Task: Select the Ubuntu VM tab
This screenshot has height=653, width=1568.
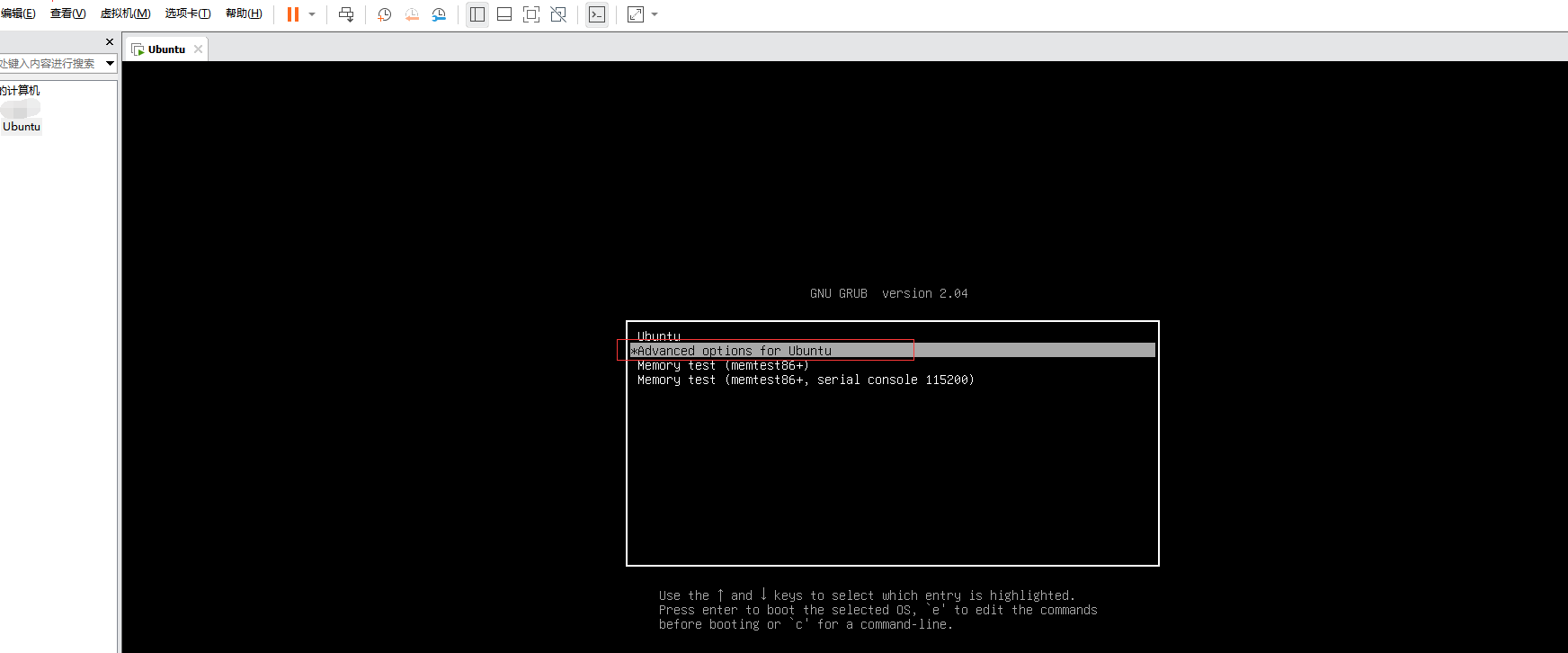Action: tap(166, 49)
